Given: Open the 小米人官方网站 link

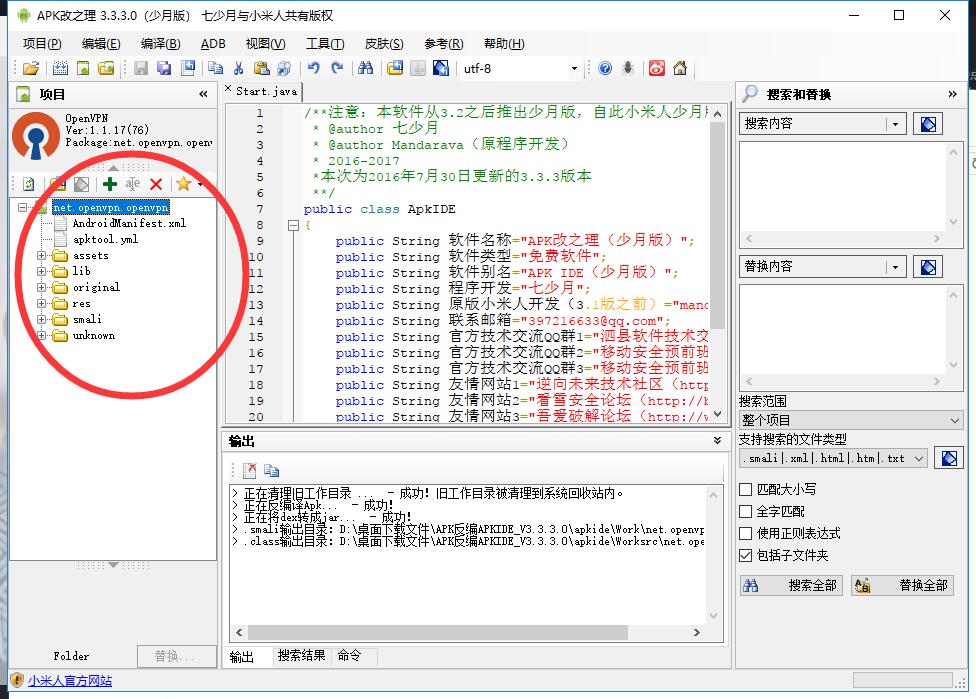Looking at the screenshot, I should pyautogui.click(x=70, y=681).
